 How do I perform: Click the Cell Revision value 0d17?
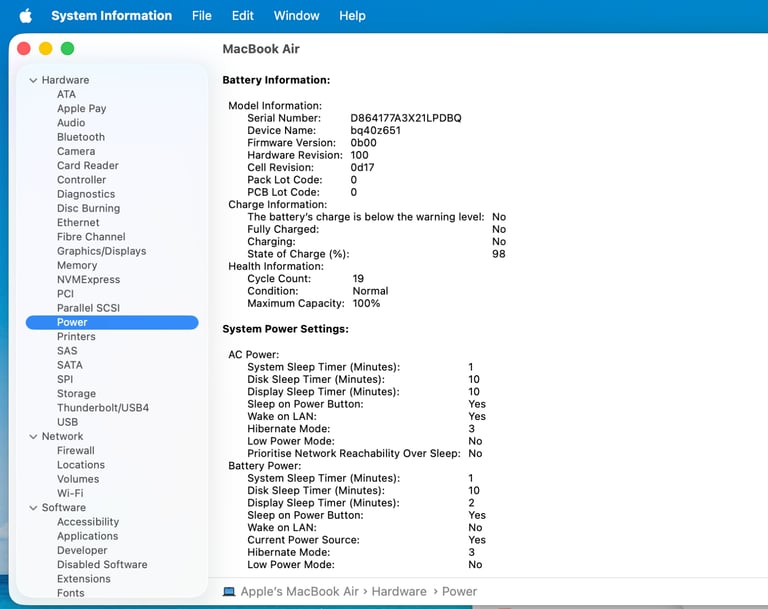362,168
